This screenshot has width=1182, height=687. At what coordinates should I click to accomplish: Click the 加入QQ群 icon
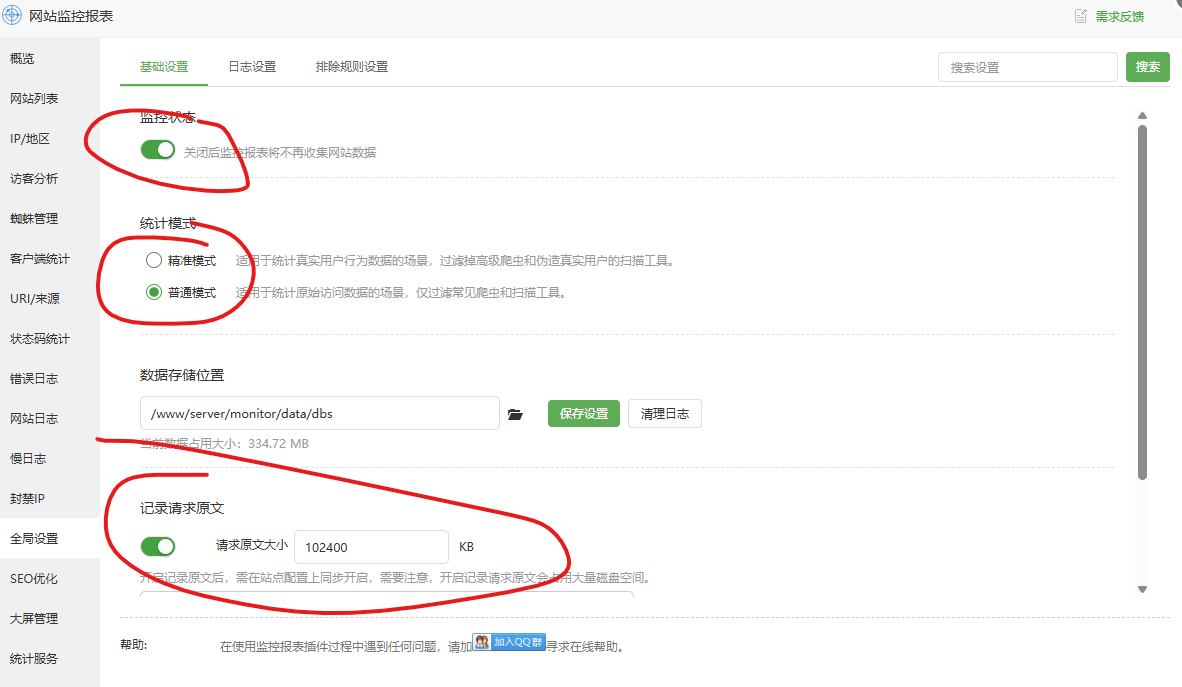(507, 644)
